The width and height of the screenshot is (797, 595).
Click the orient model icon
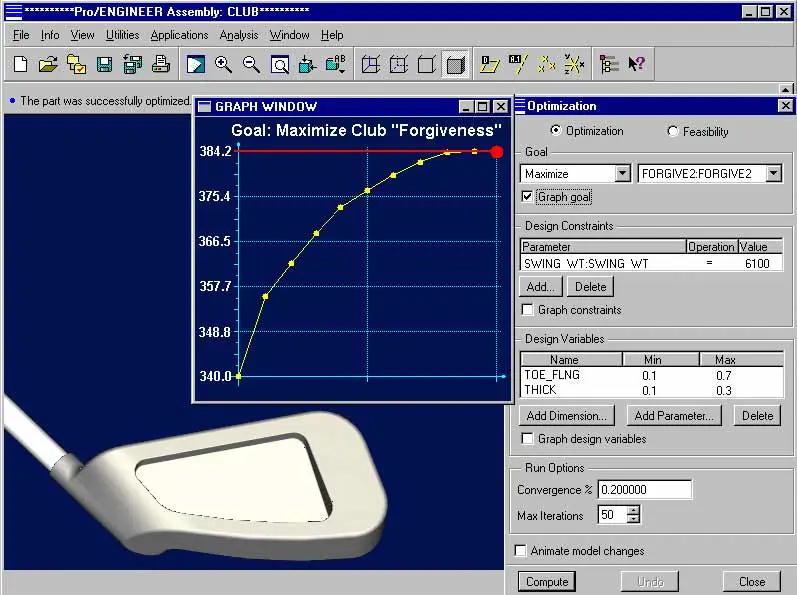coord(307,65)
